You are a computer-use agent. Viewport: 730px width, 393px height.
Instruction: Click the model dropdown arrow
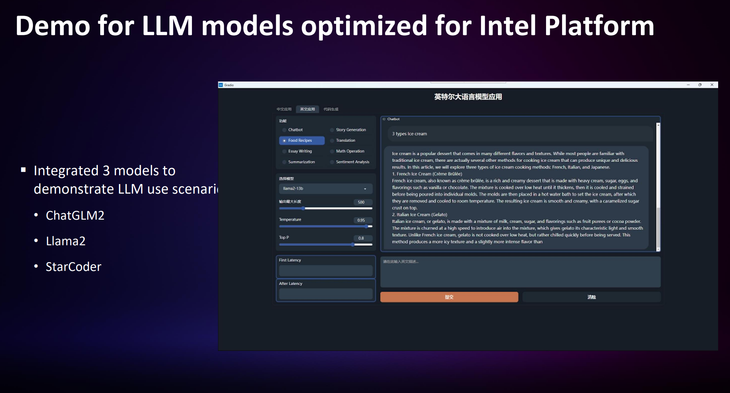pos(365,189)
